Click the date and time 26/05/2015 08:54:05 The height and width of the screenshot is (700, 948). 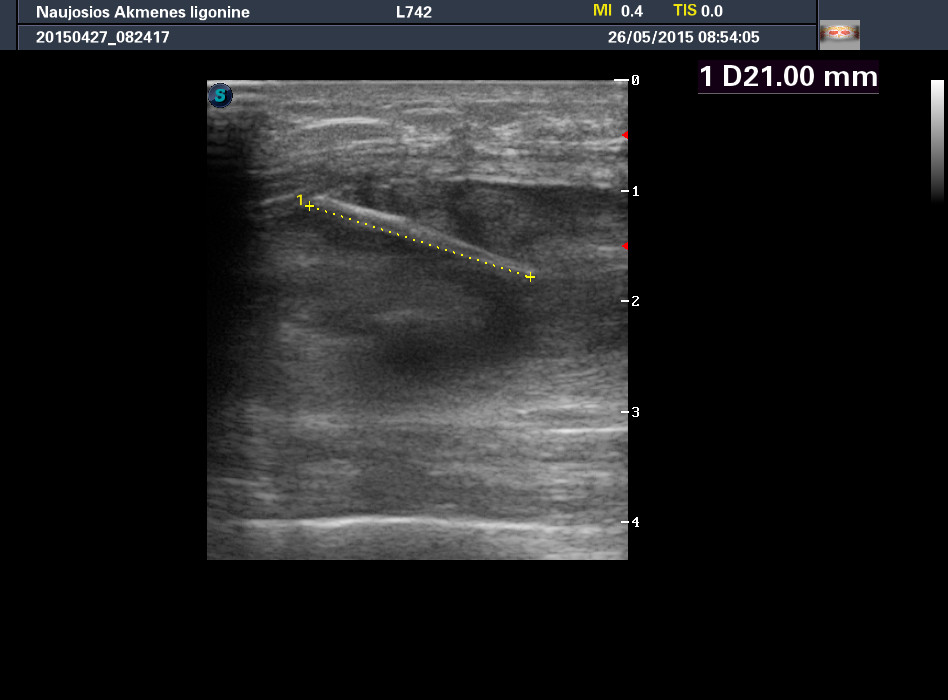pyautogui.click(x=683, y=37)
